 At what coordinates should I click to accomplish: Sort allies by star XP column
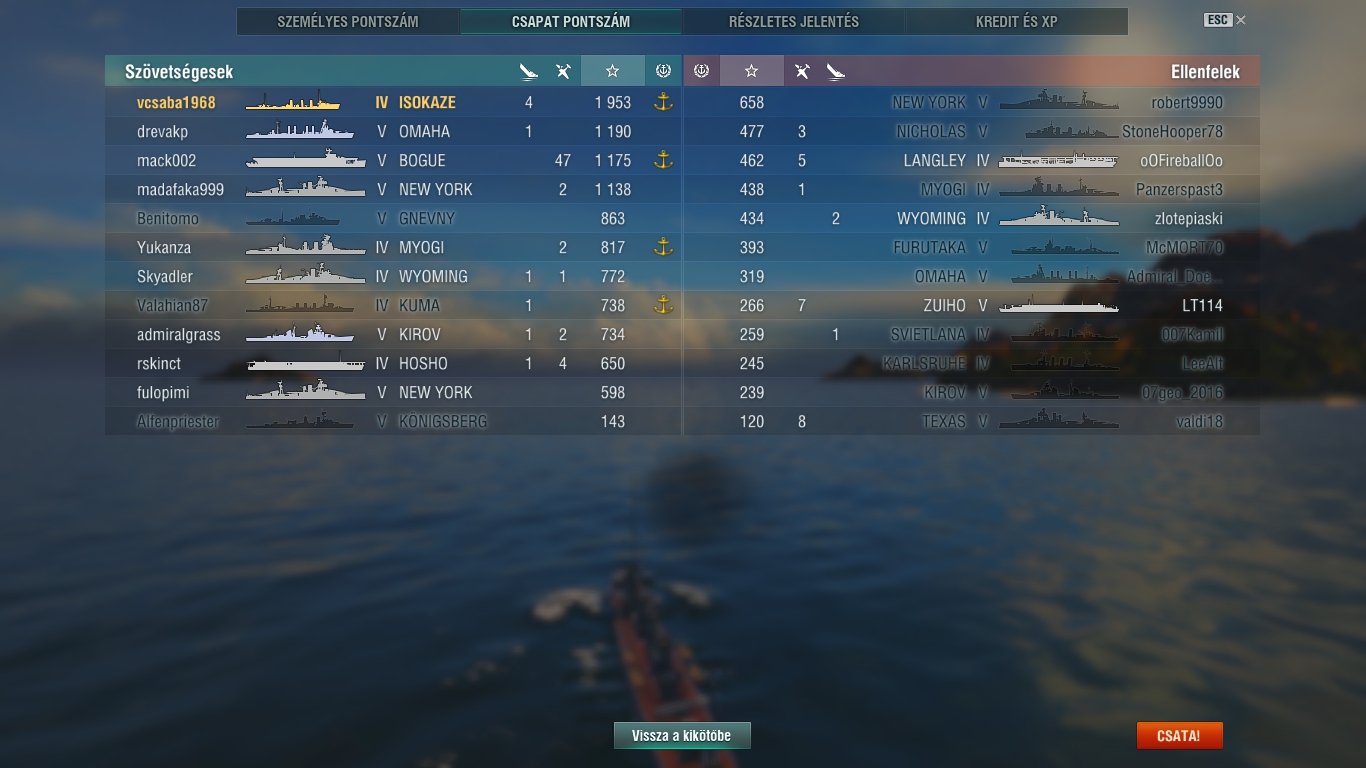[x=612, y=71]
